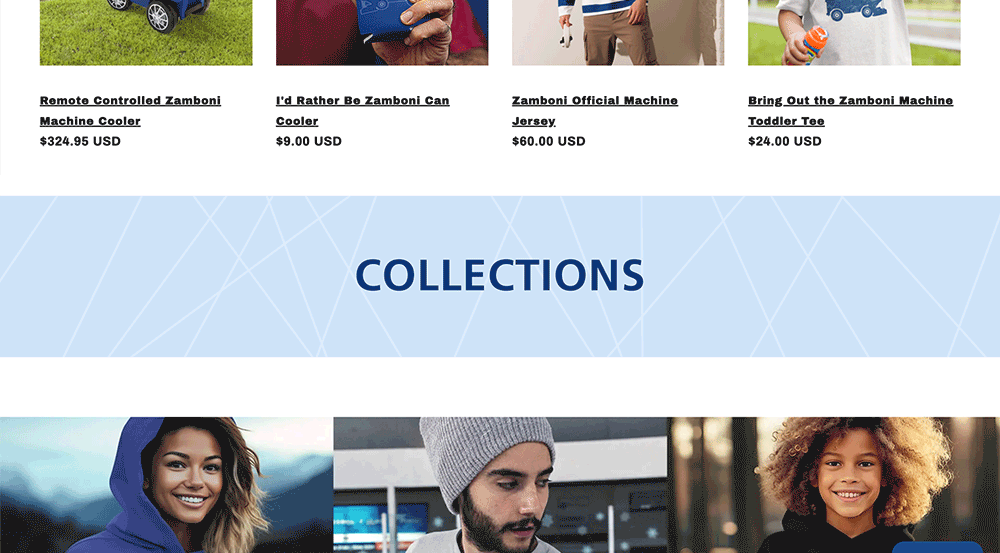Click the COLLECTIONS heading
Viewport: 1000px width, 553px height.
(x=499, y=275)
